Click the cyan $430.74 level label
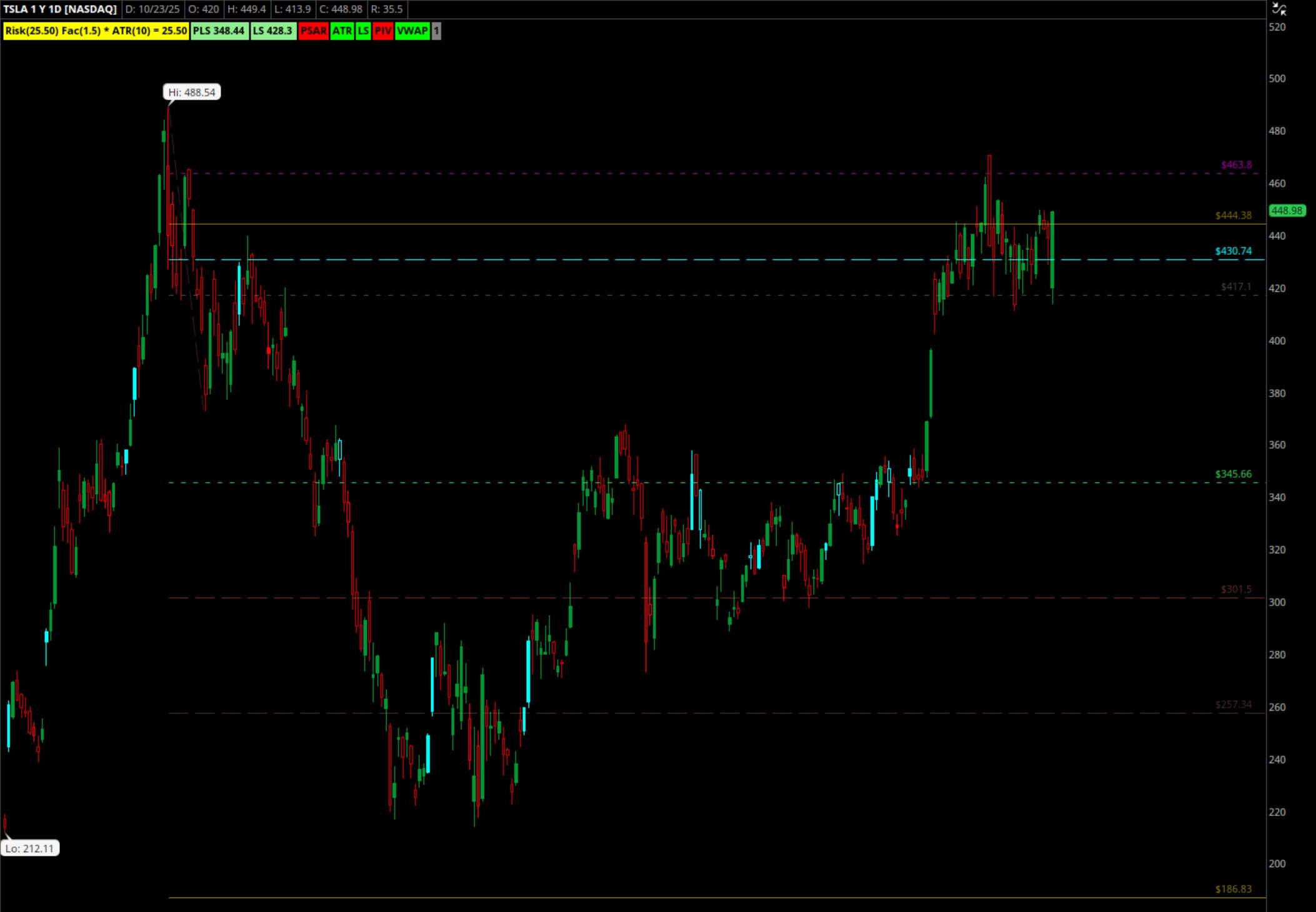Image resolution: width=1316 pixels, height=912 pixels. (x=1233, y=251)
